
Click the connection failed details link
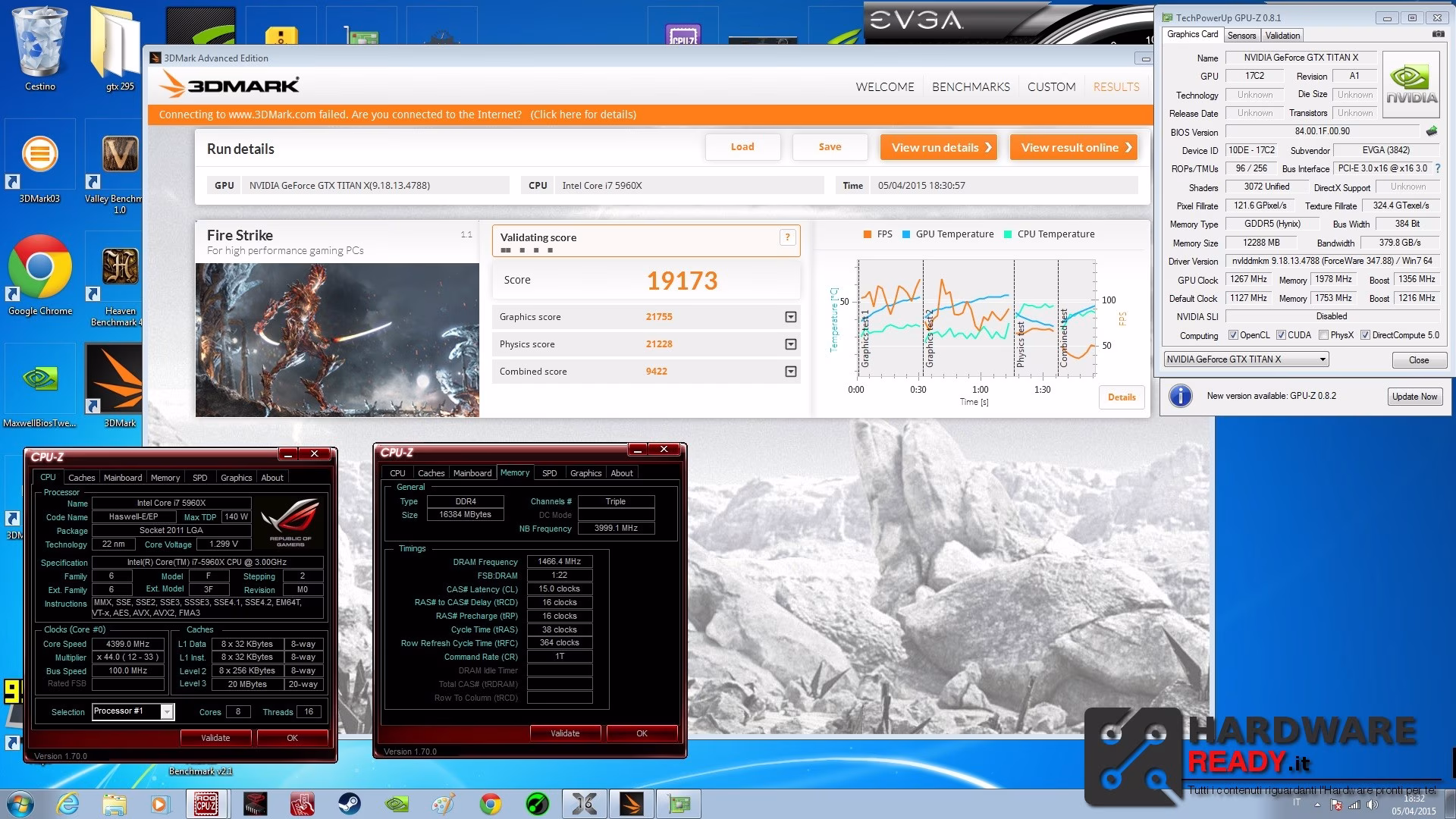pyautogui.click(x=583, y=115)
